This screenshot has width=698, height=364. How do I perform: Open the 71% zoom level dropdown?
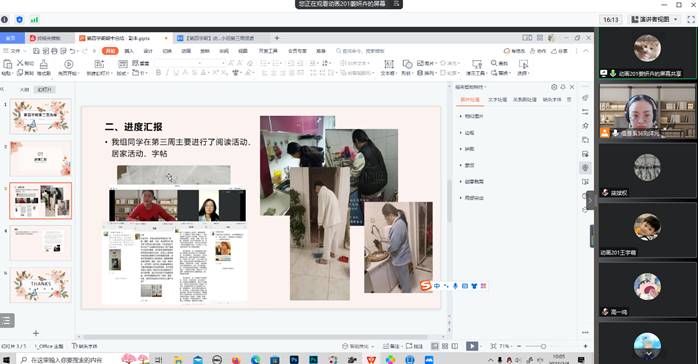pos(505,346)
